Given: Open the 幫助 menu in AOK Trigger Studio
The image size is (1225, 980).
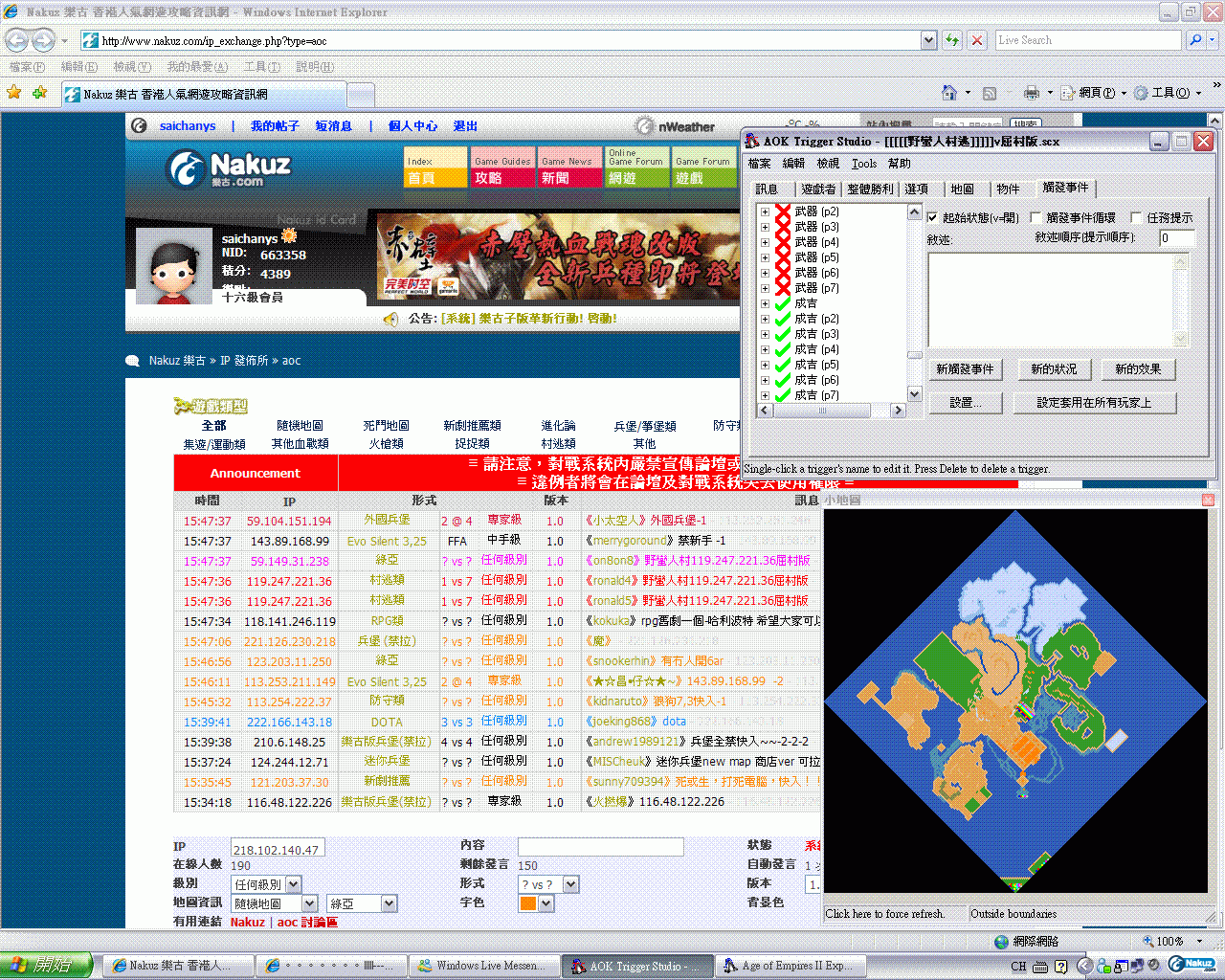Looking at the screenshot, I should point(900,164).
